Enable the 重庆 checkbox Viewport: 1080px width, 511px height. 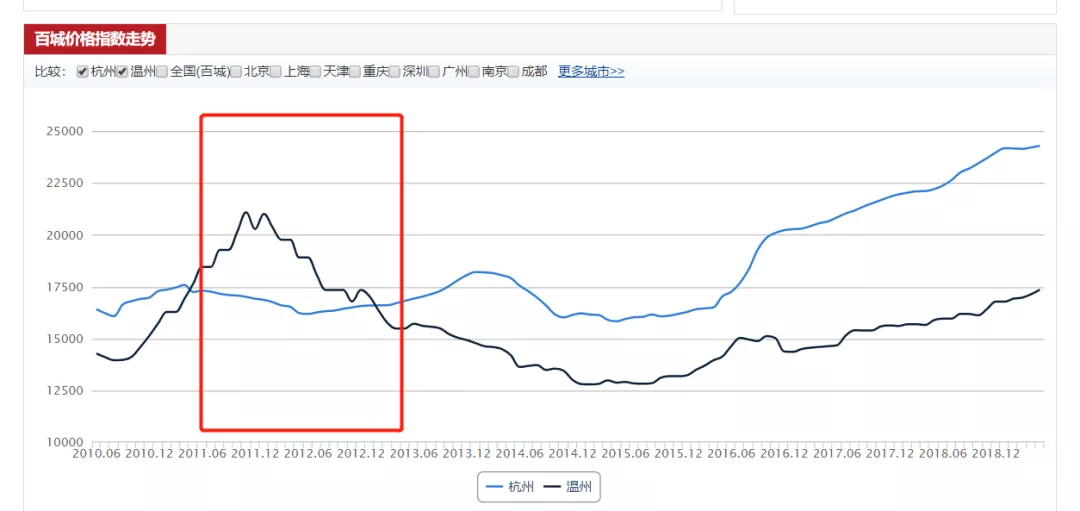(x=355, y=72)
